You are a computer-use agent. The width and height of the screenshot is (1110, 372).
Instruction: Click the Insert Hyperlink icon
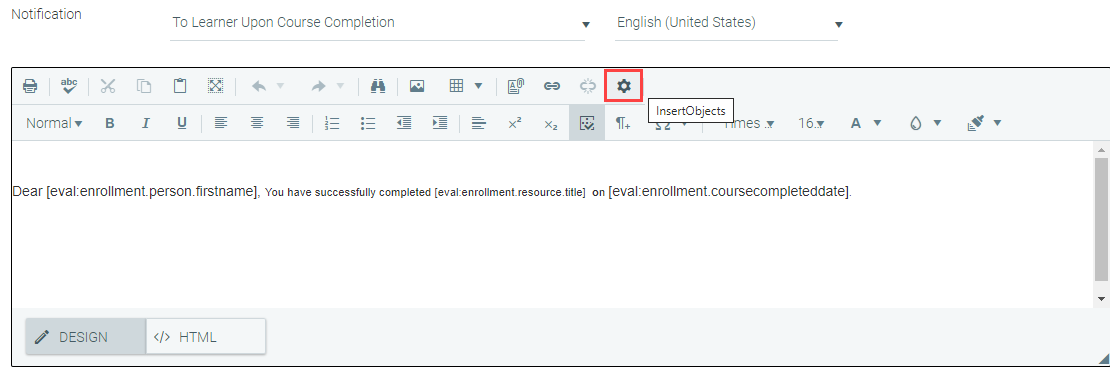click(551, 86)
